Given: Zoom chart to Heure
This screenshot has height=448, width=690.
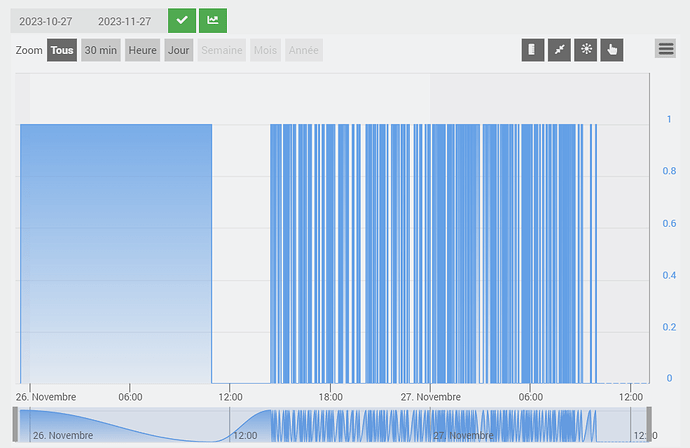Looking at the screenshot, I should tap(143, 50).
